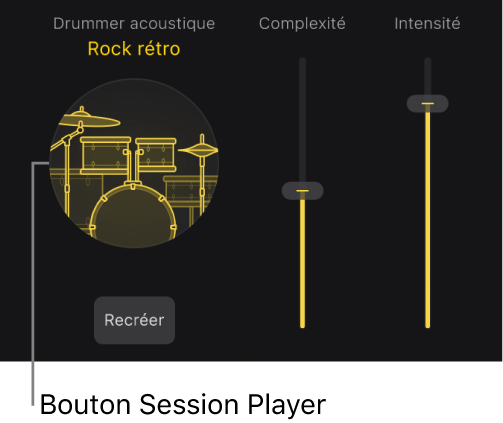Click the Recréer button
Screen dimensions: 503x423
[x=134, y=320]
